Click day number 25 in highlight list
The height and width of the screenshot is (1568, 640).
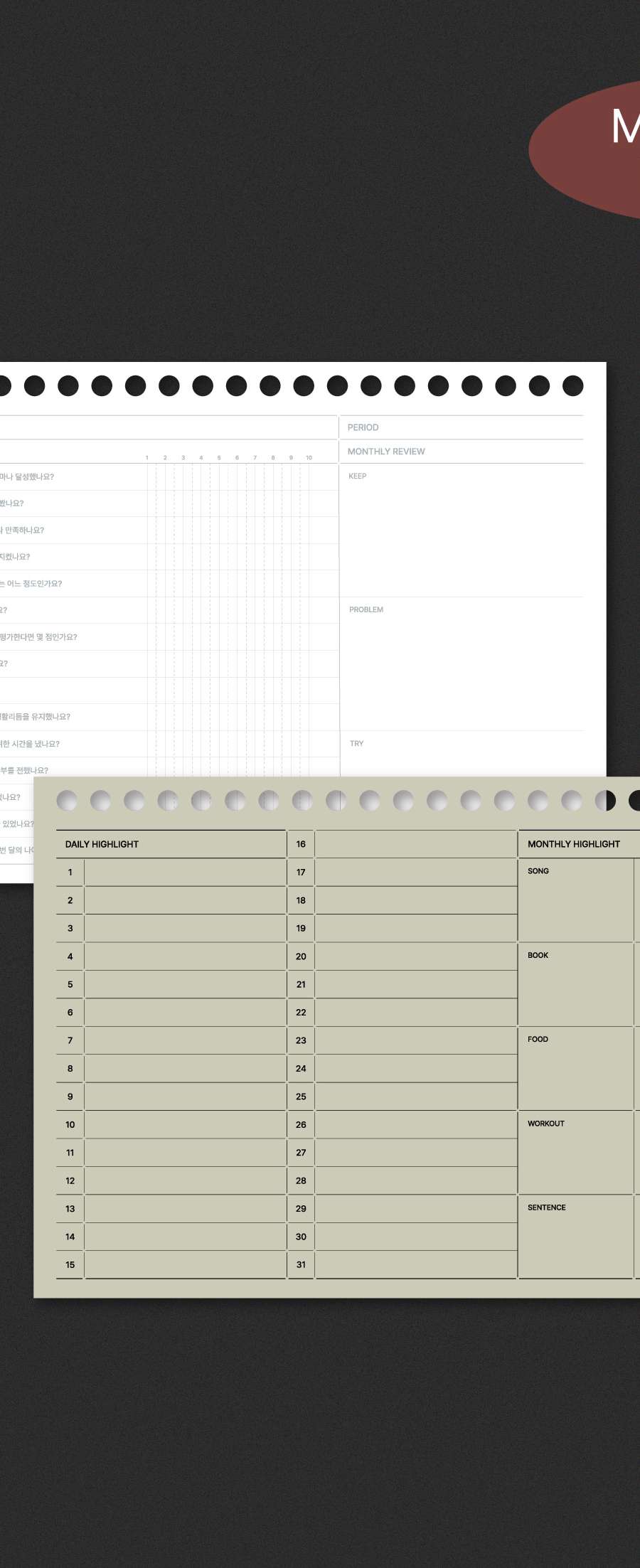(301, 1097)
